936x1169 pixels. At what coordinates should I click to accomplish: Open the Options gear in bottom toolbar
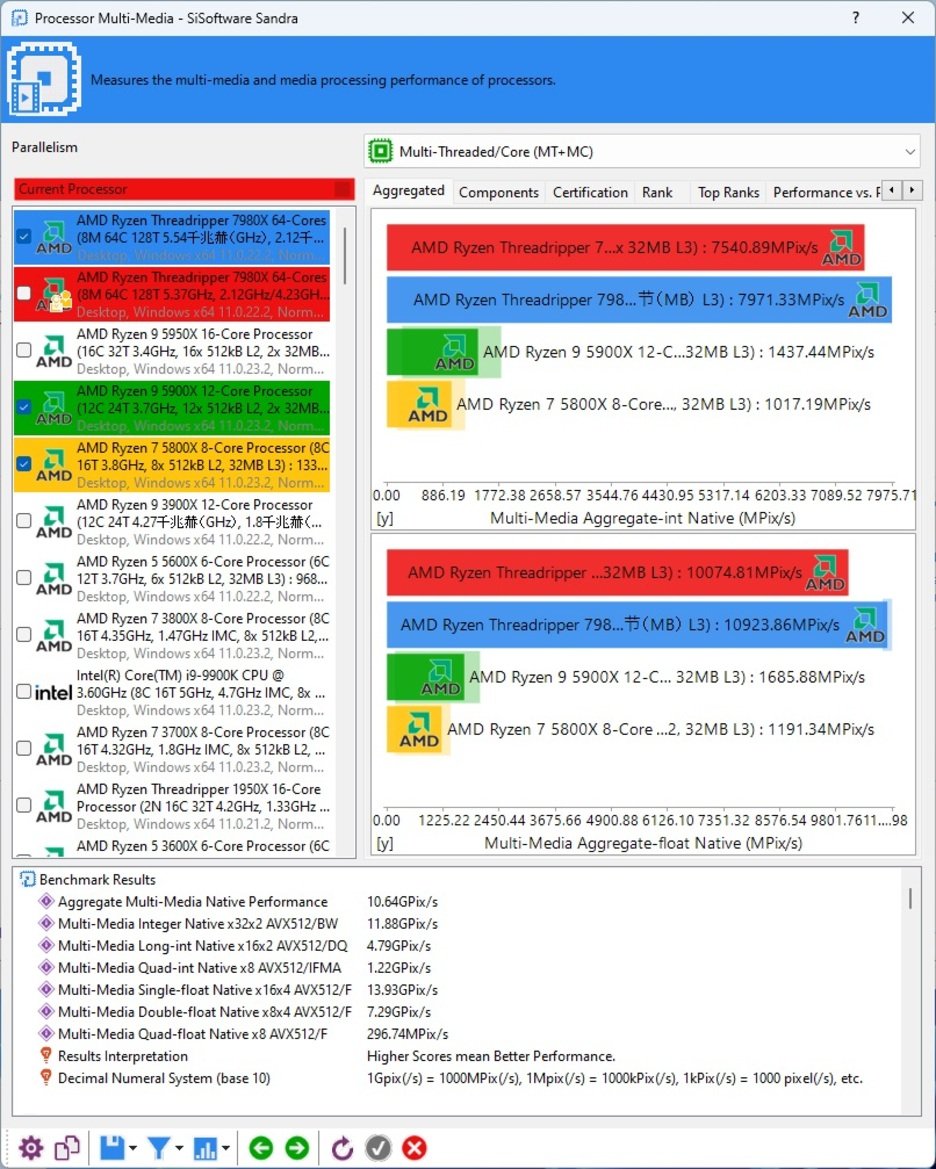(31, 1147)
